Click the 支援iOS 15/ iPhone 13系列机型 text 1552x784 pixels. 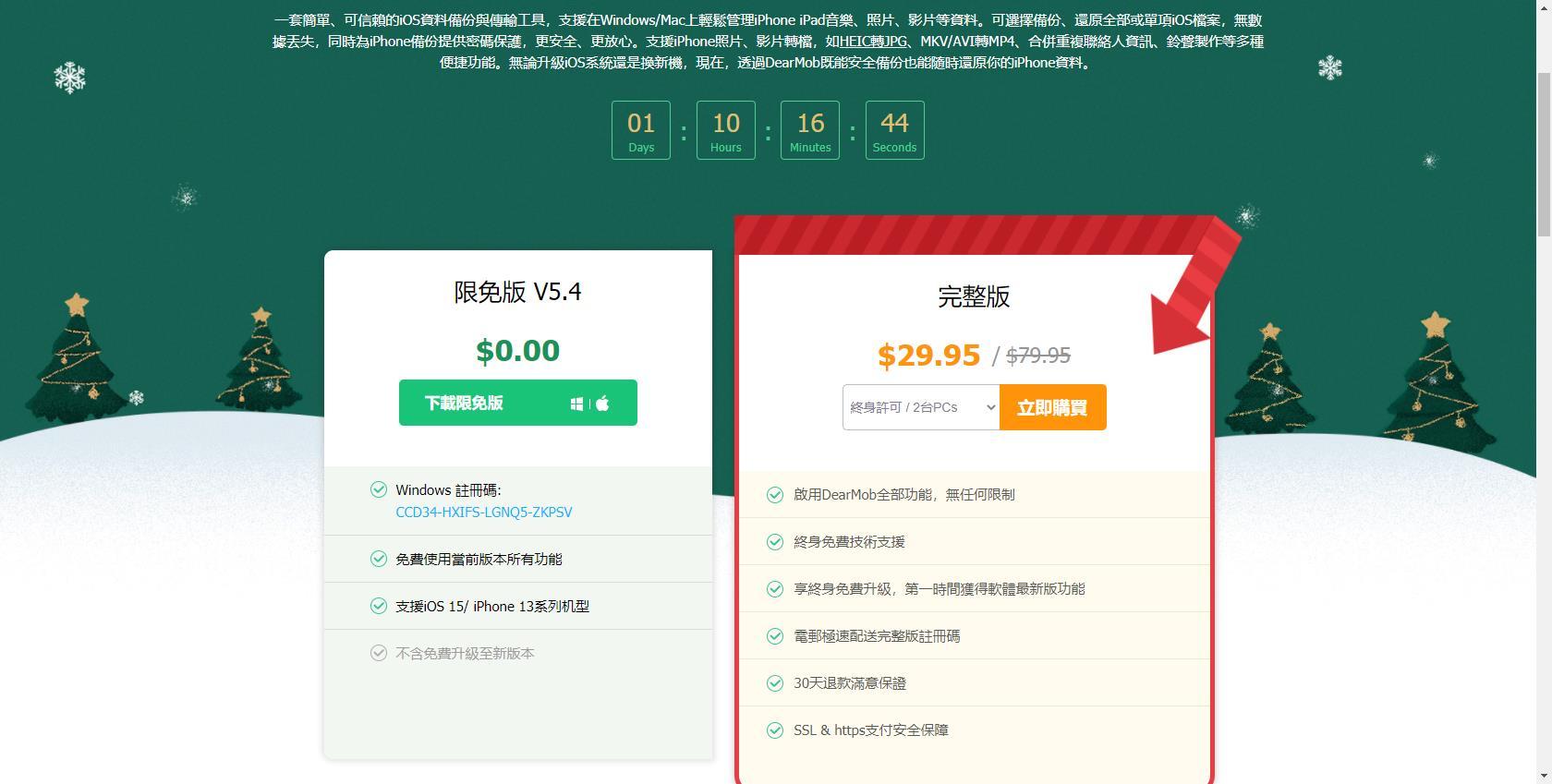point(492,606)
